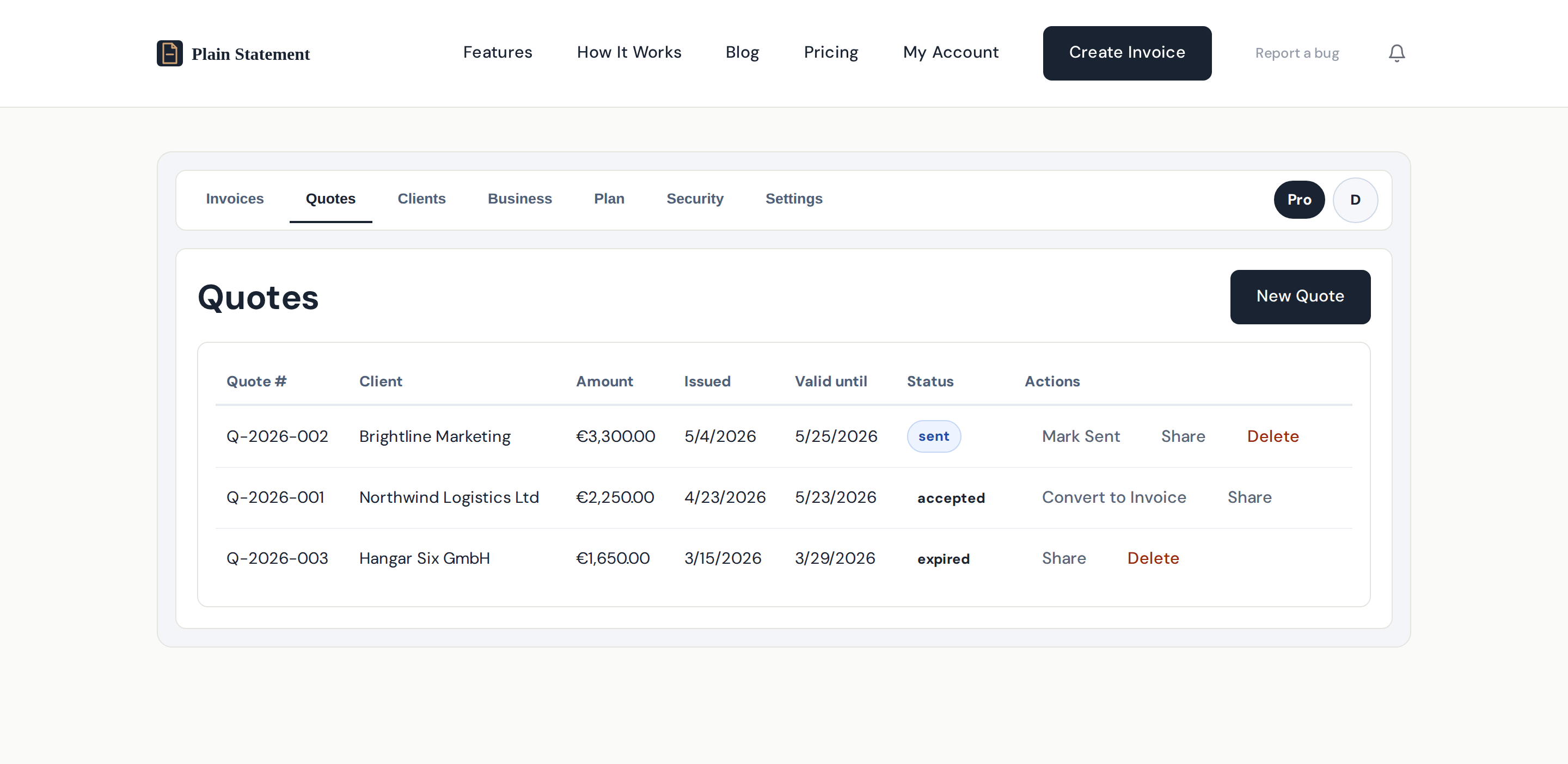Click the Plain Statement logo icon
Image resolution: width=1568 pixels, height=764 pixels.
pos(170,53)
